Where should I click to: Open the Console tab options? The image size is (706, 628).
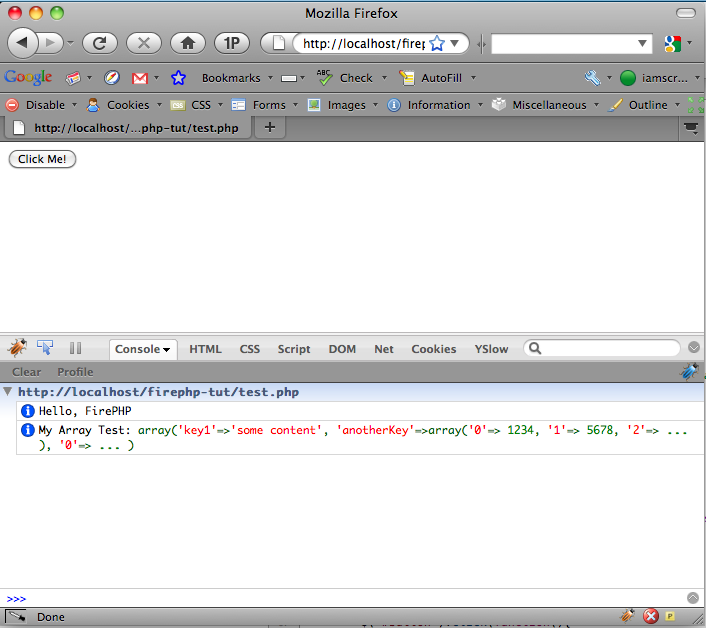click(167, 350)
